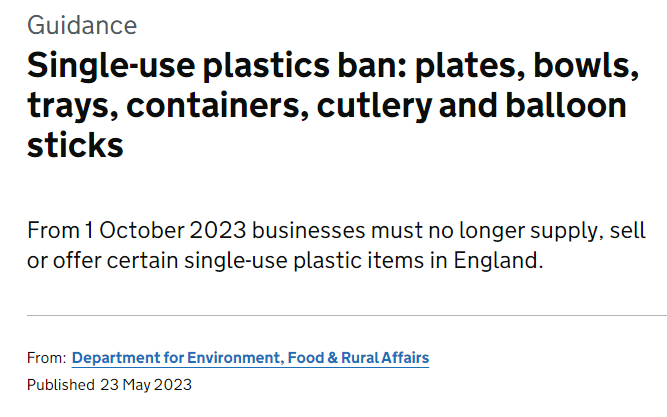Click the 'Guidance' label above the title

tap(82, 25)
